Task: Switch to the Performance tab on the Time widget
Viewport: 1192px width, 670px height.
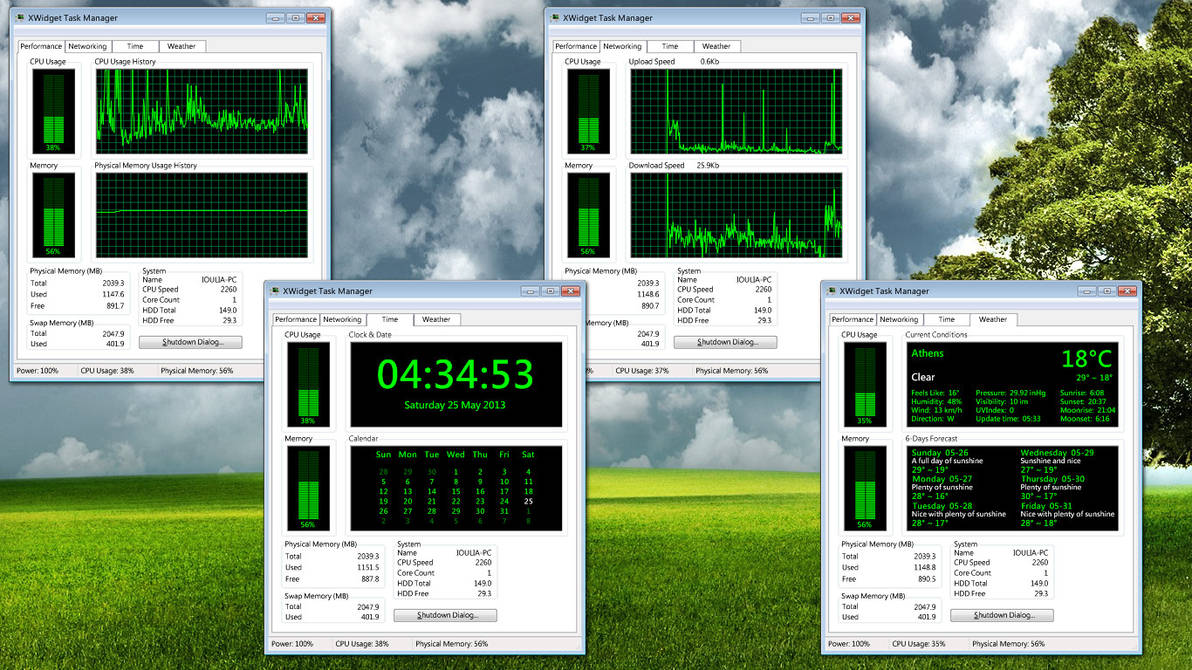Action: pos(296,319)
